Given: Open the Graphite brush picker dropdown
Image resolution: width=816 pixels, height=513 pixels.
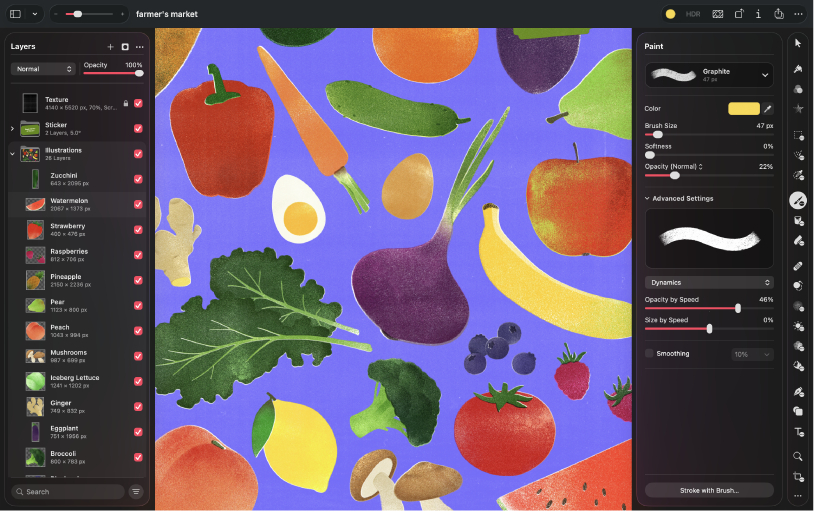Looking at the screenshot, I should [711, 75].
